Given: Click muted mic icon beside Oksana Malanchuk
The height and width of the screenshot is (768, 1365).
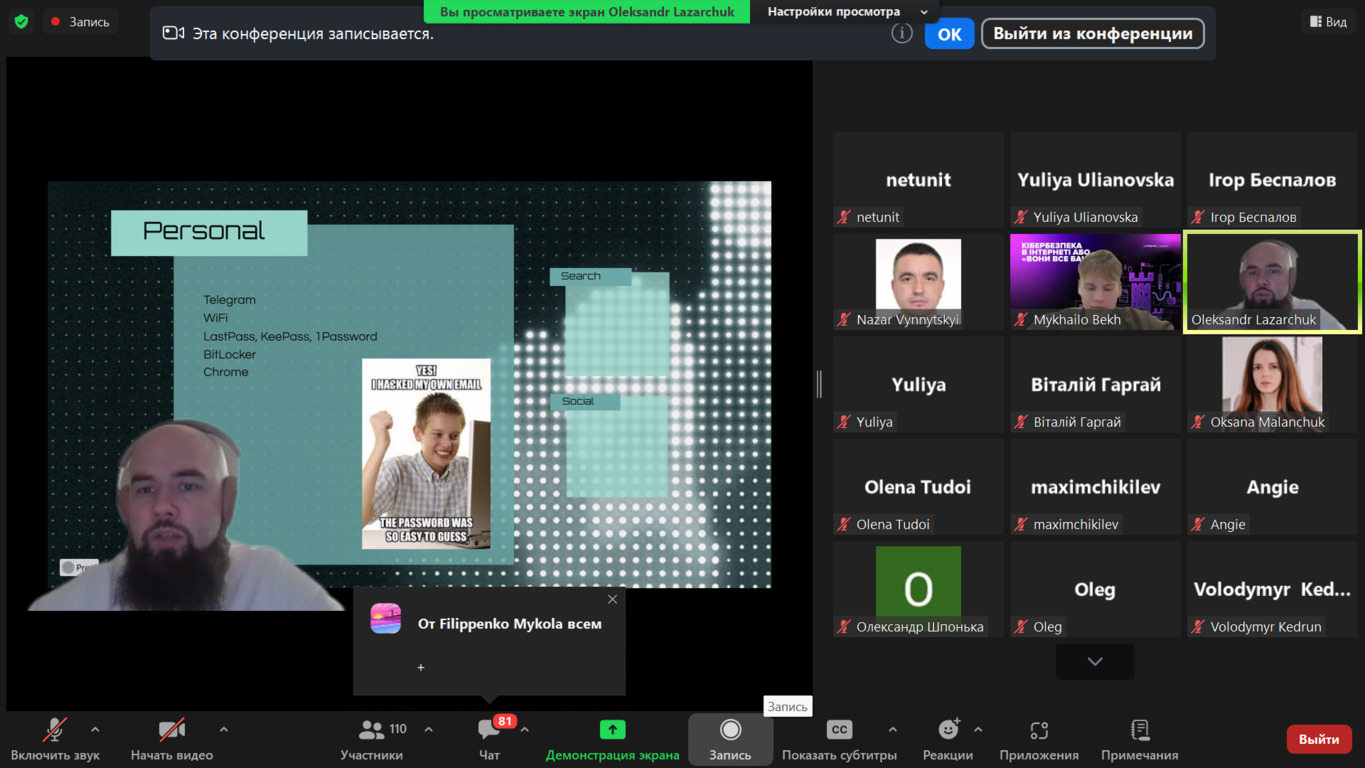Looking at the screenshot, I should coord(1198,422).
